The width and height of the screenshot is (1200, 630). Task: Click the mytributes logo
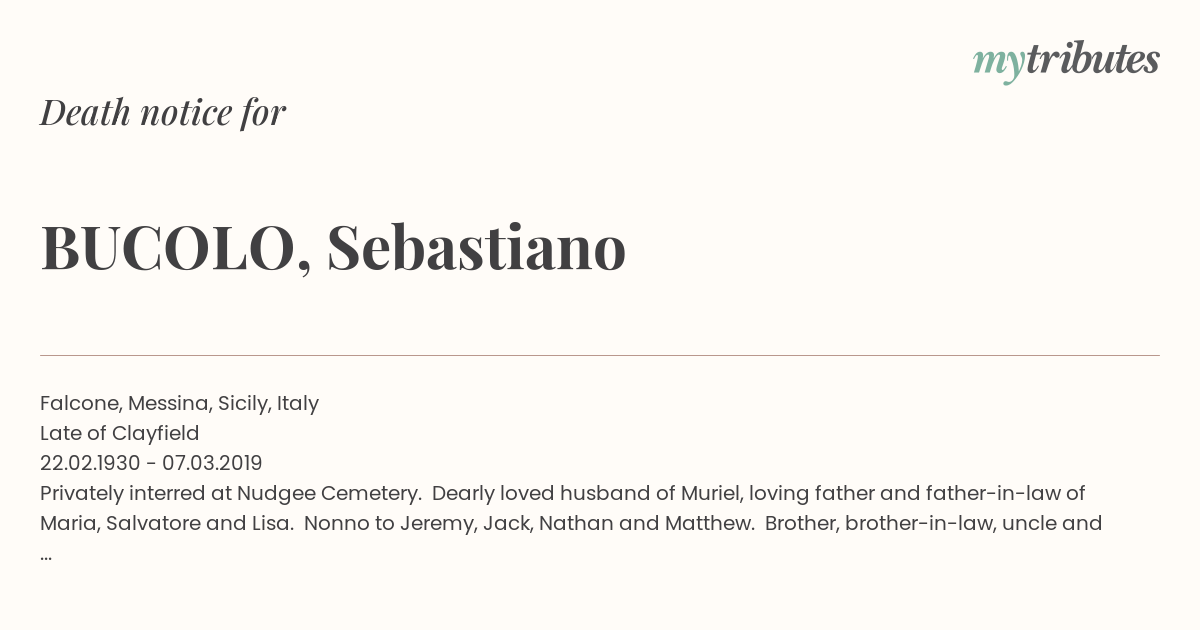[1066, 61]
